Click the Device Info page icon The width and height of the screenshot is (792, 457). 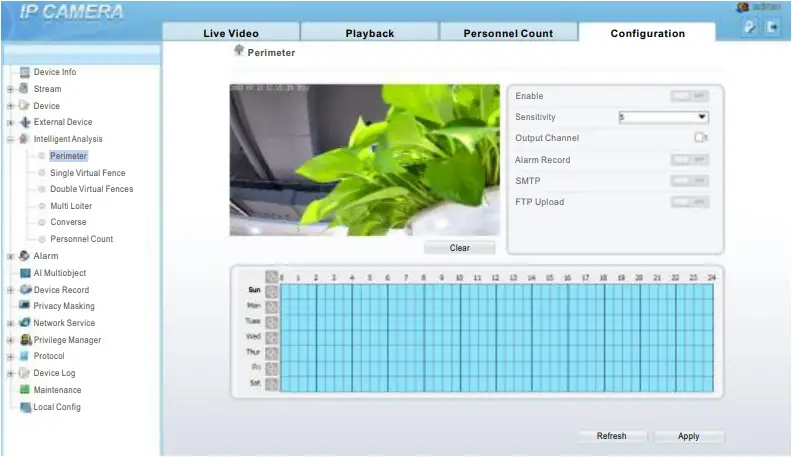point(25,72)
